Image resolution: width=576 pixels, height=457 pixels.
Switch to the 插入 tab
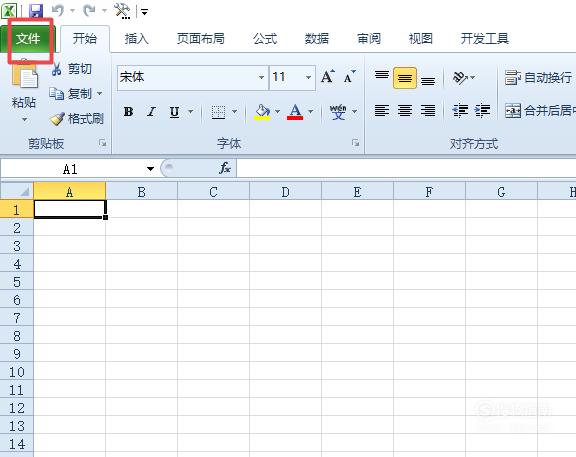click(136, 39)
